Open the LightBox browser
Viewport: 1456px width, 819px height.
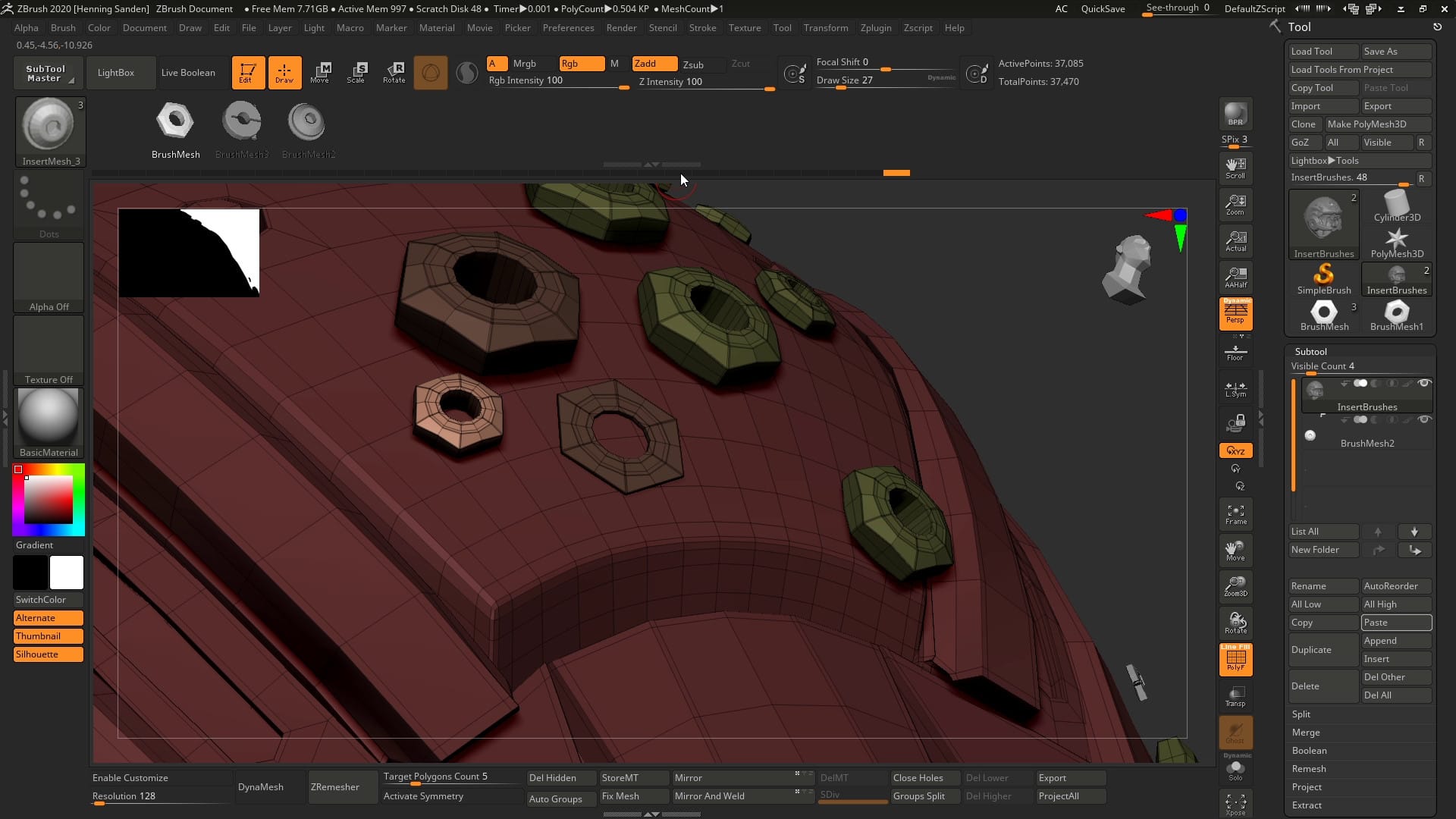click(115, 73)
